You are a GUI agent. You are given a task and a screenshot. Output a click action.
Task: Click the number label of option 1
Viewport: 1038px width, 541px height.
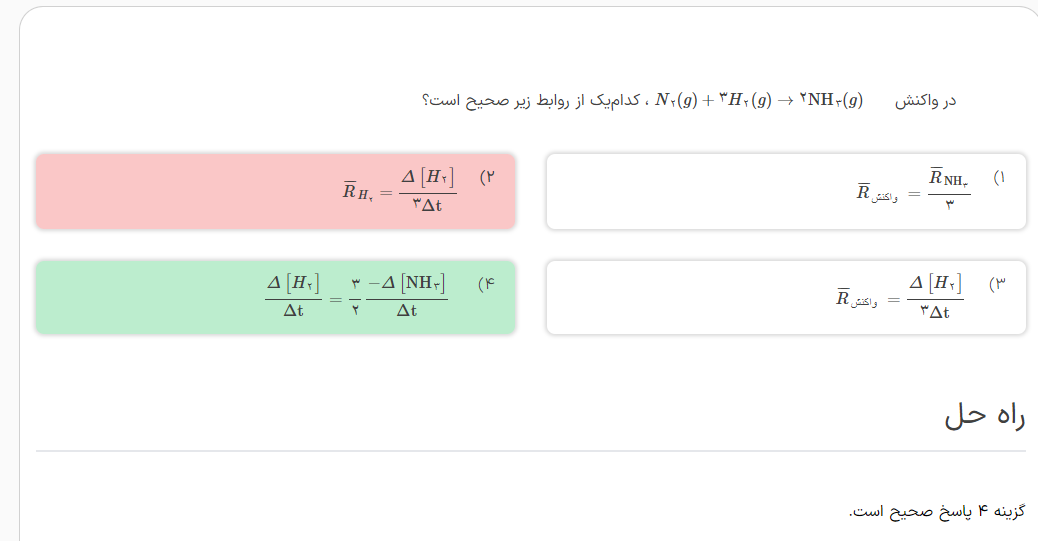999,177
